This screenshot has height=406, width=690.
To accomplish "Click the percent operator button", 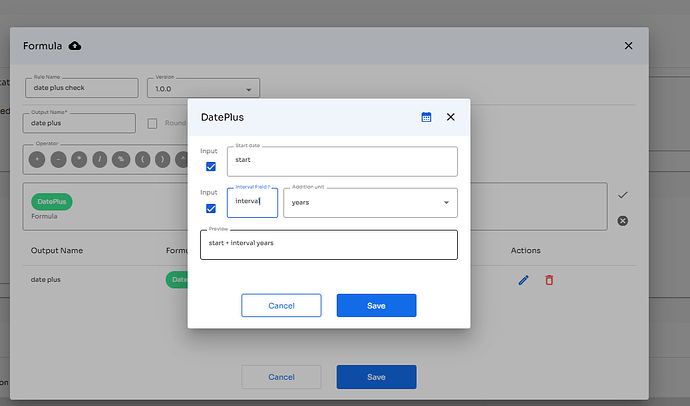I will tap(121, 159).
